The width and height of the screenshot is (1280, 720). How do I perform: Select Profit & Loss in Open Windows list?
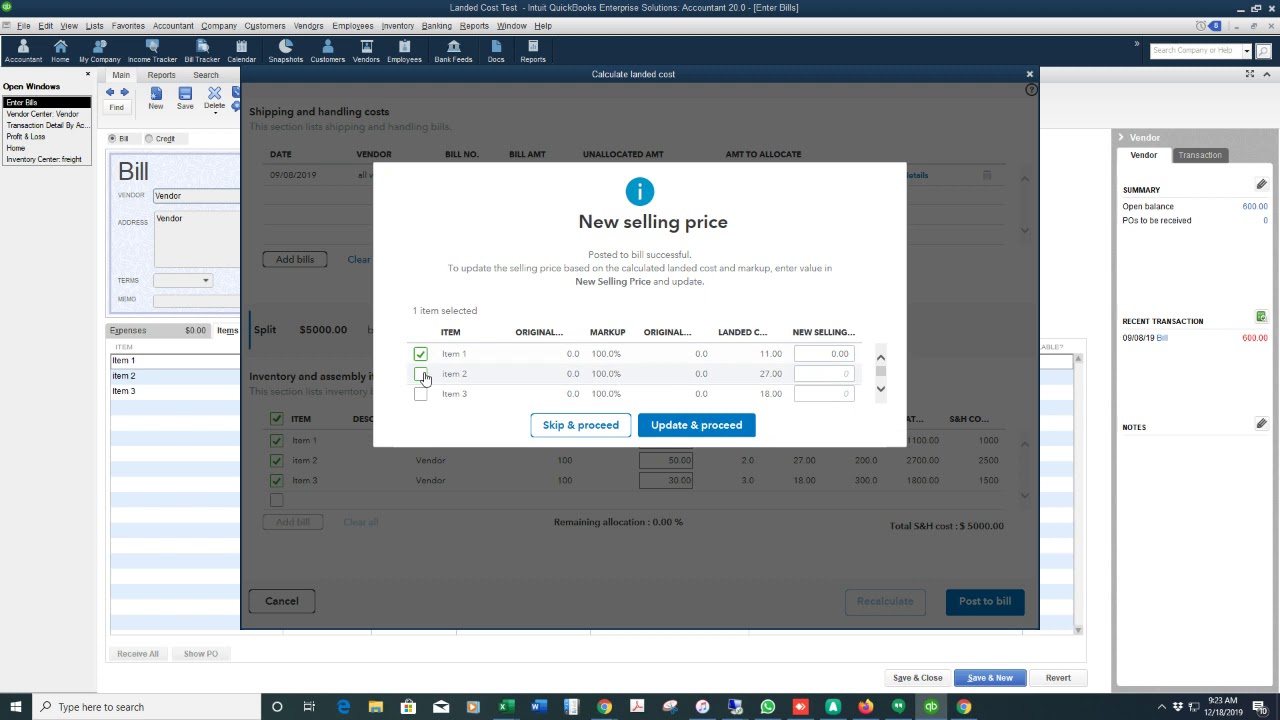click(x=47, y=137)
